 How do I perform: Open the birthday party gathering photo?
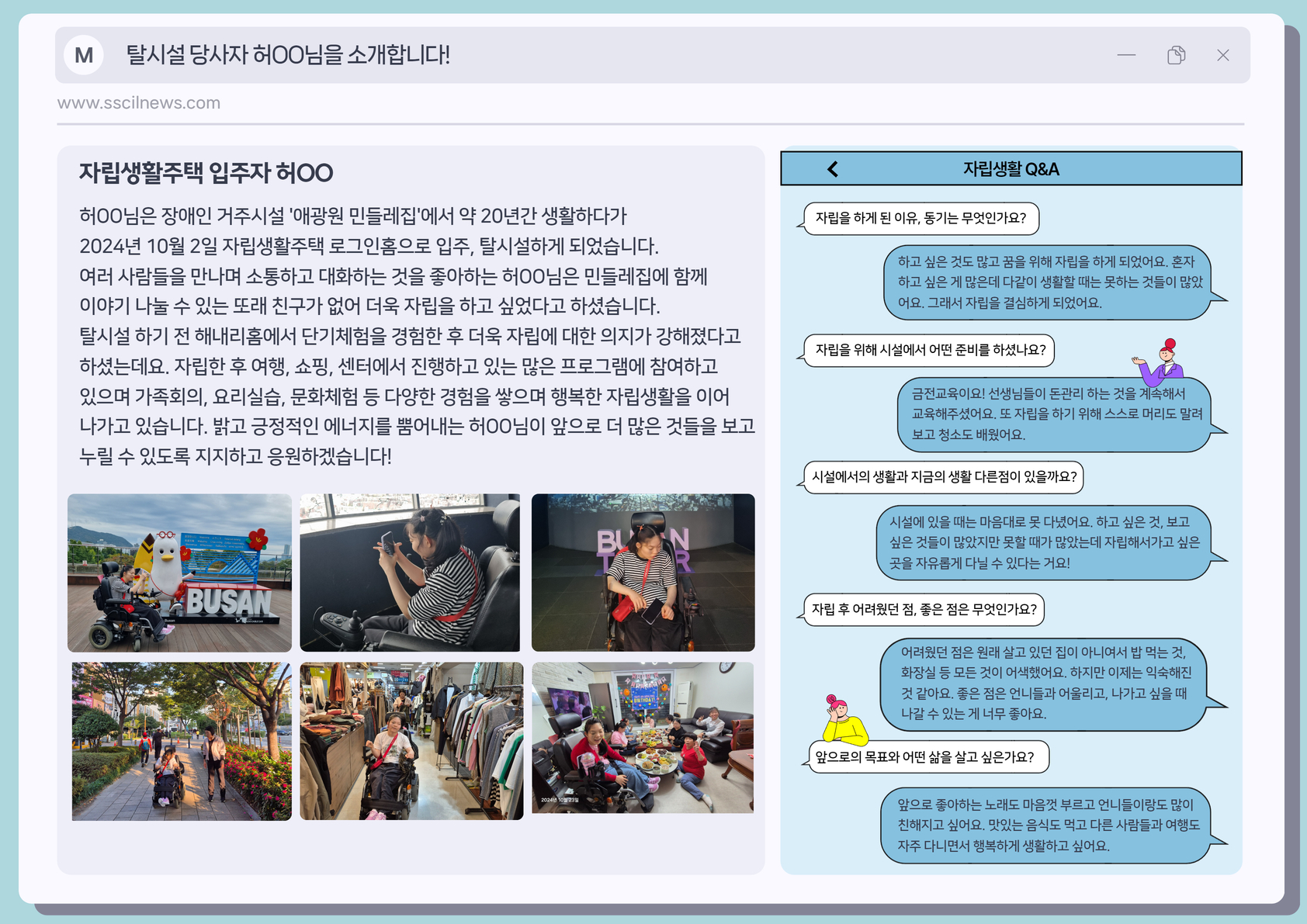click(643, 737)
